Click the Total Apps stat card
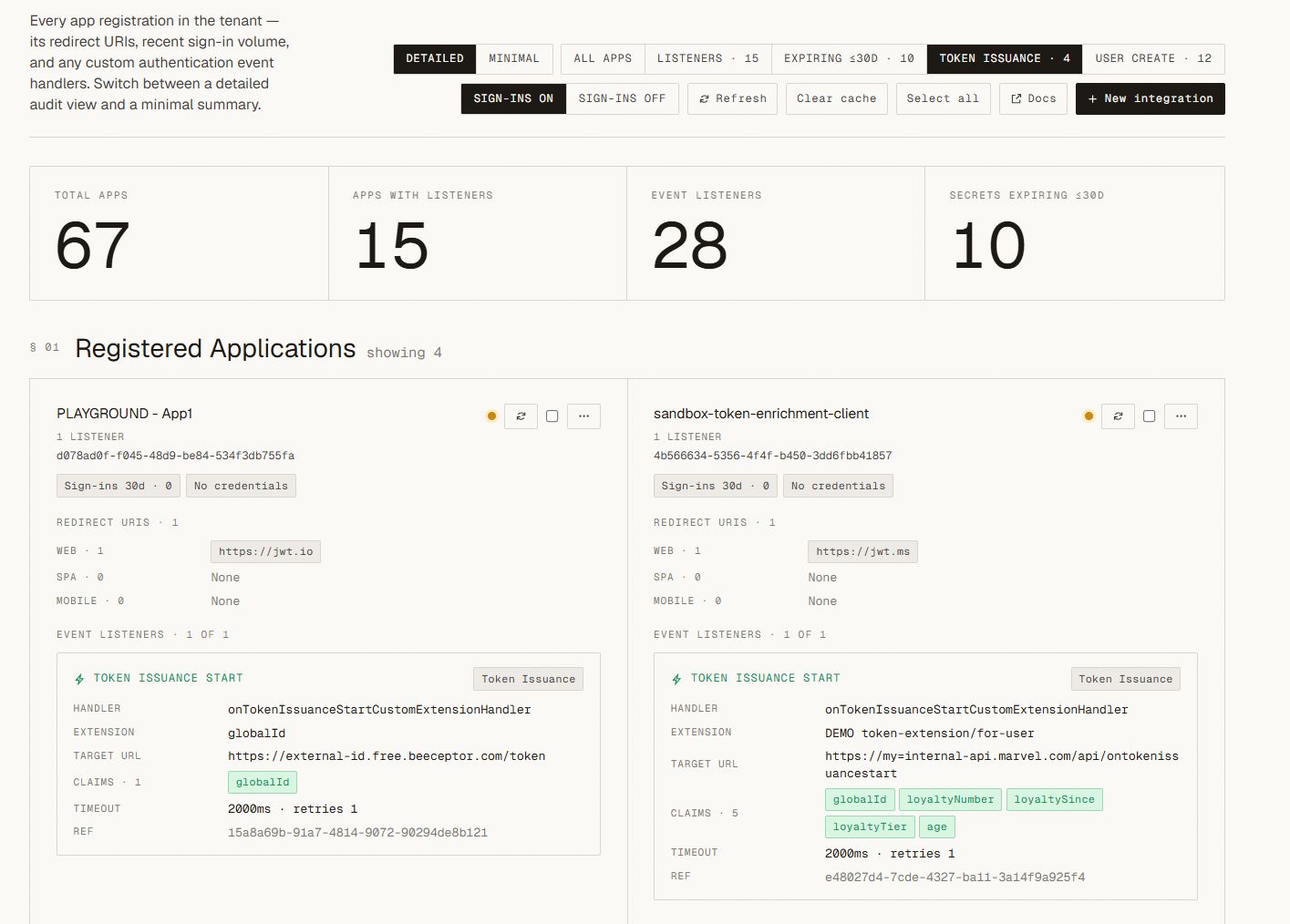1290x924 pixels. click(x=179, y=233)
